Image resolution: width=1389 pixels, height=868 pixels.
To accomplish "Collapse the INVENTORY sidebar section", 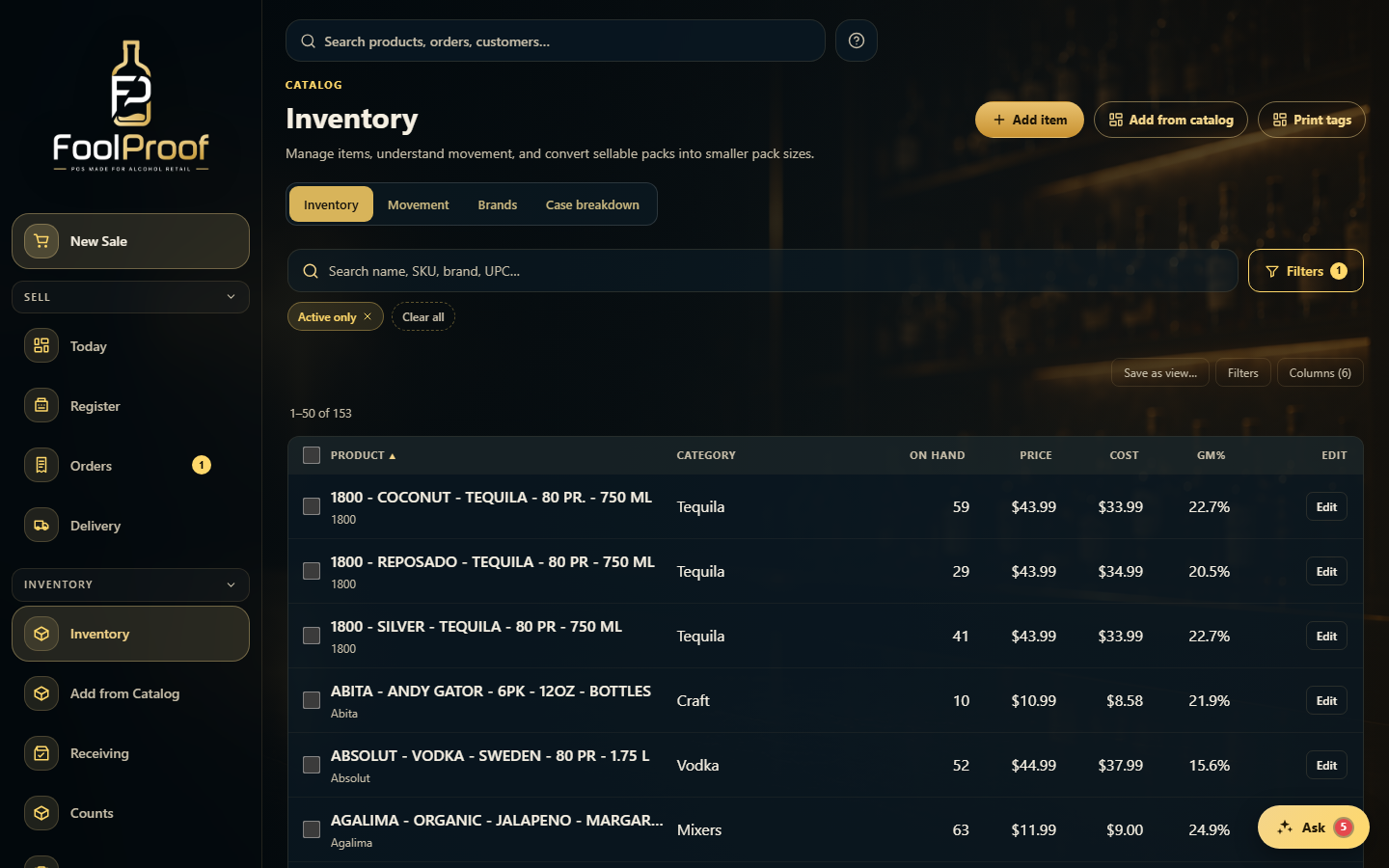I will click(130, 584).
